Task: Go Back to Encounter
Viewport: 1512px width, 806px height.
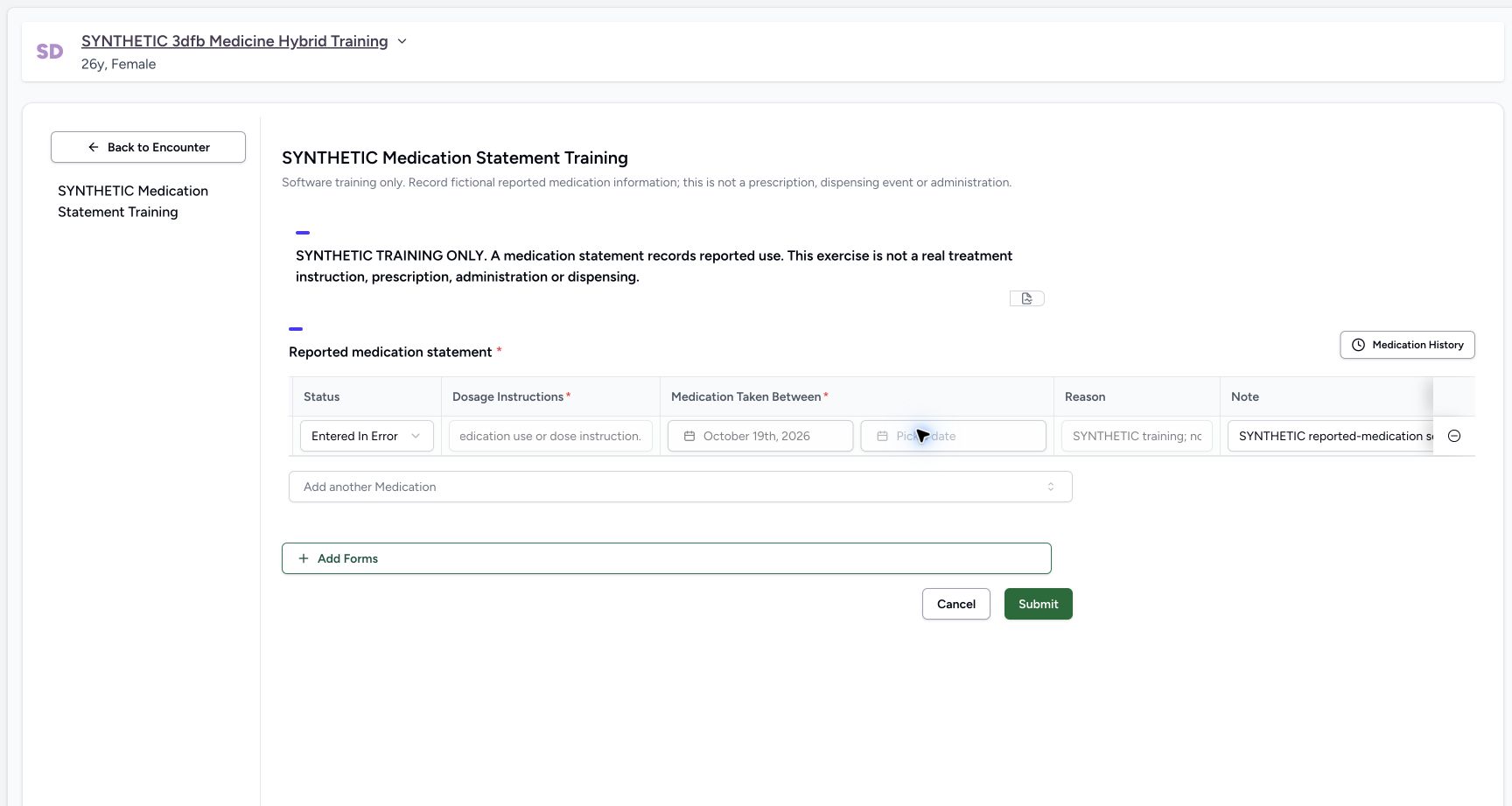Action: point(148,147)
